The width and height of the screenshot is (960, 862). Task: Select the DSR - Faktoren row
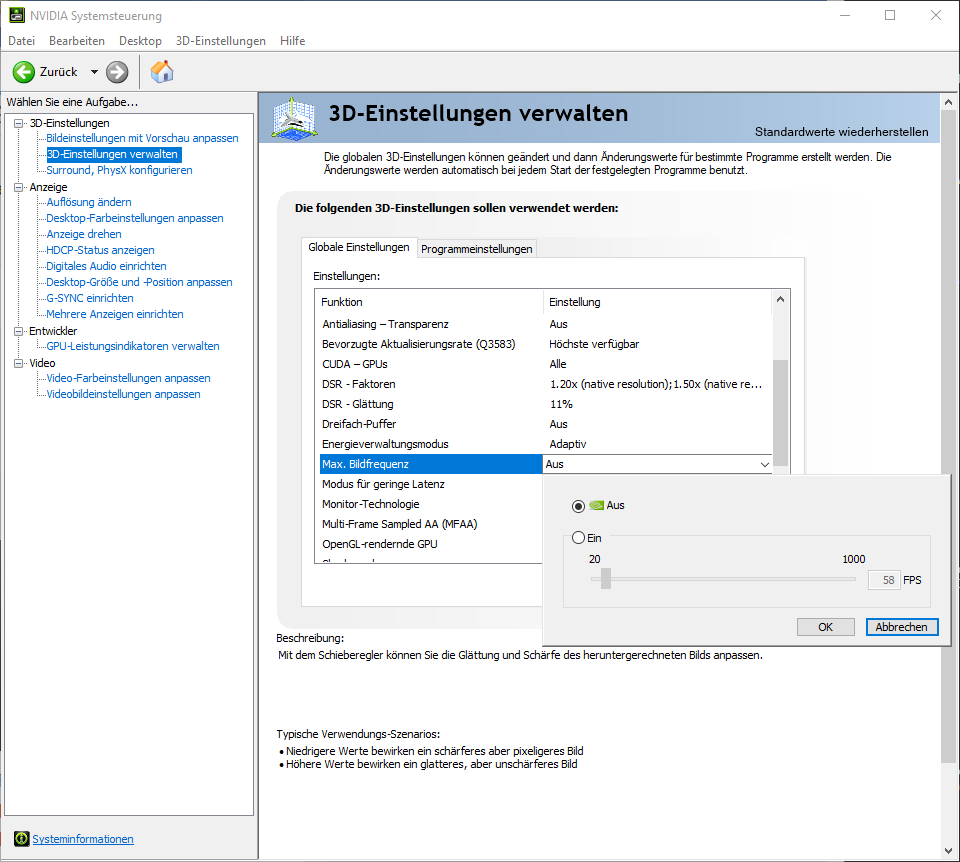pos(546,384)
